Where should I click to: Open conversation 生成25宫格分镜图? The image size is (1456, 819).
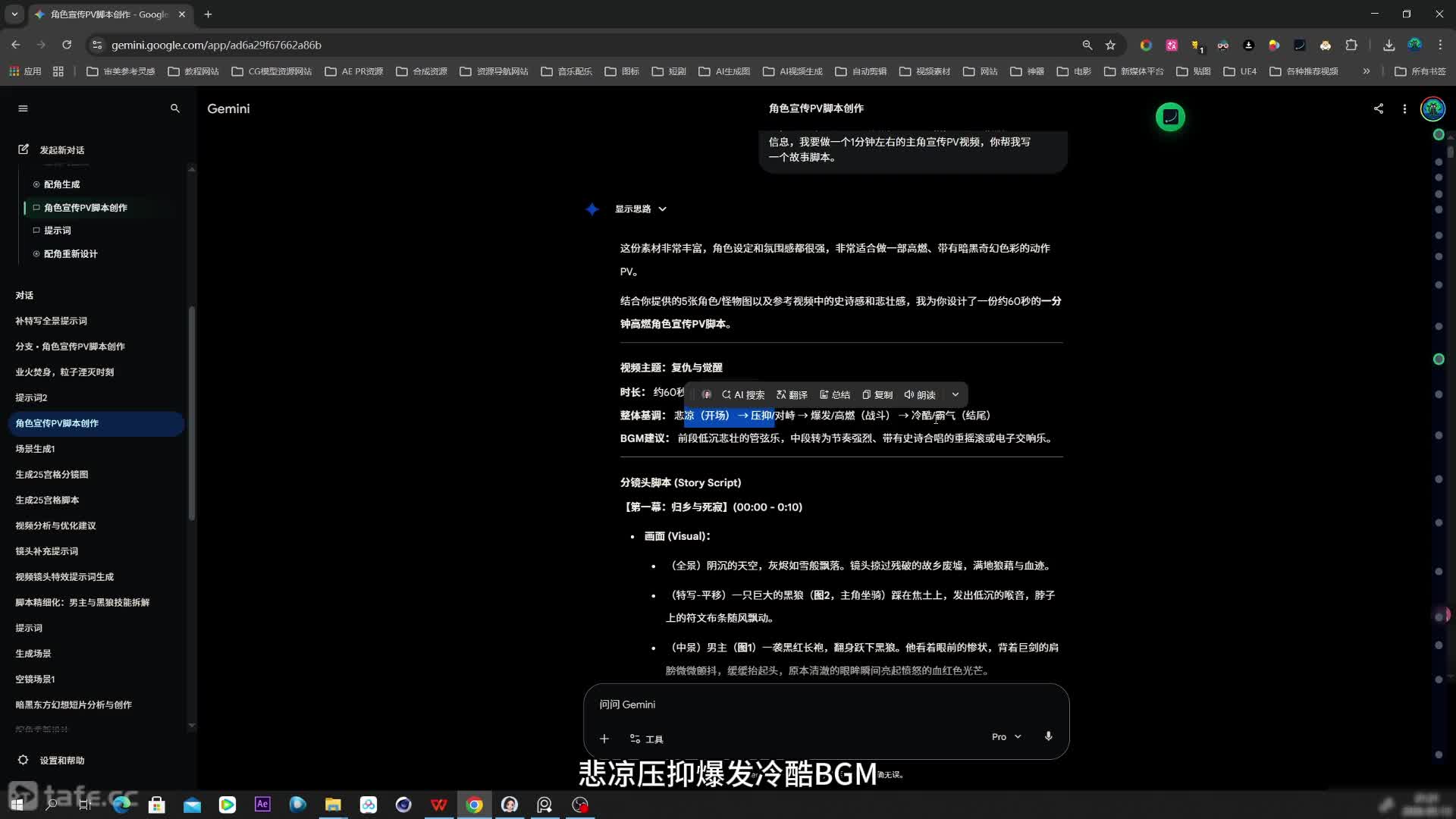click(52, 475)
